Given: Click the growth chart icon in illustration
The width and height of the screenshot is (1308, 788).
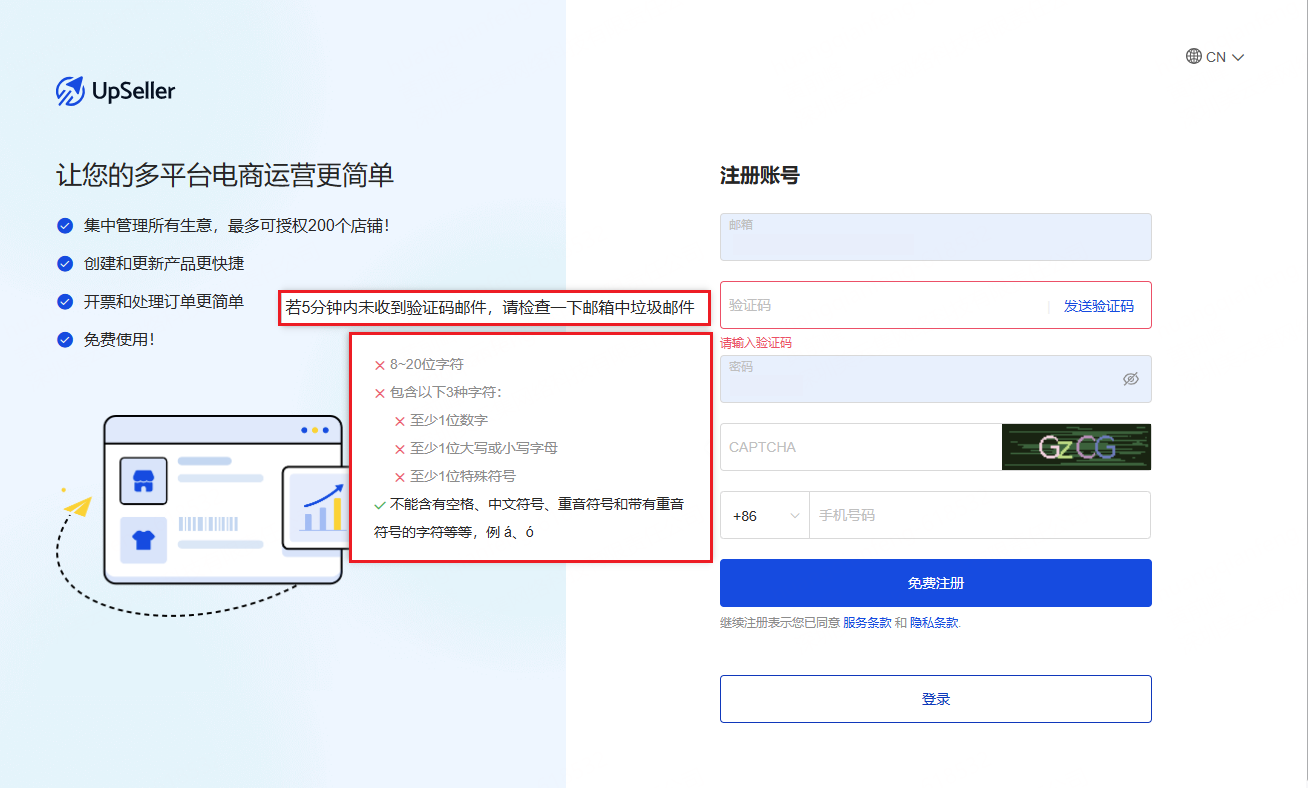Looking at the screenshot, I should tap(320, 507).
